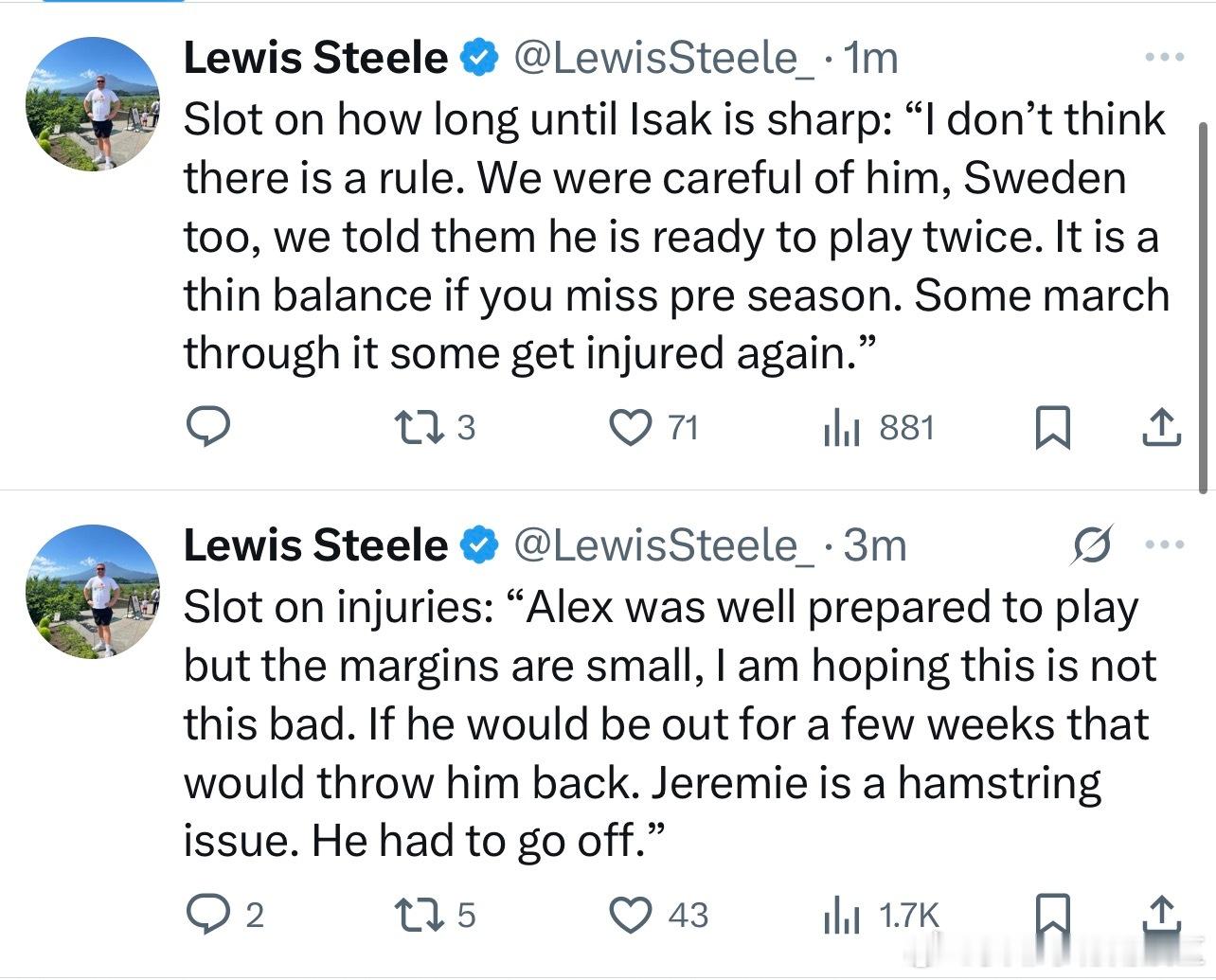The image size is (1216, 980).
Task: Reply to the injuries tweet with 2 replies
Action: 206,915
